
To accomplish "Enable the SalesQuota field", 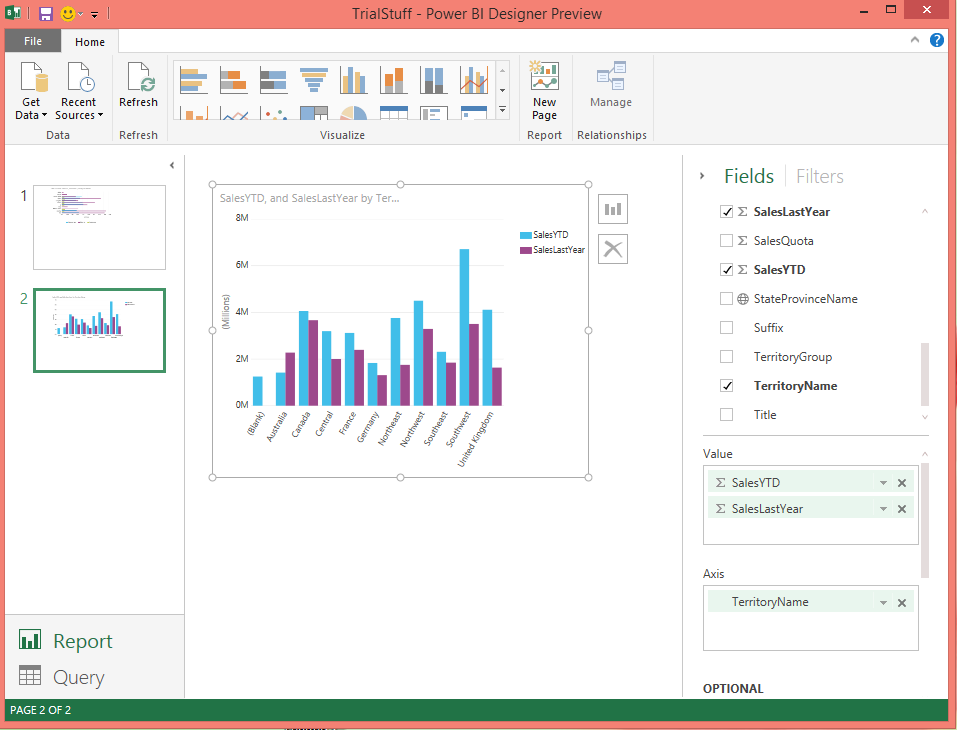I will tap(726, 240).
